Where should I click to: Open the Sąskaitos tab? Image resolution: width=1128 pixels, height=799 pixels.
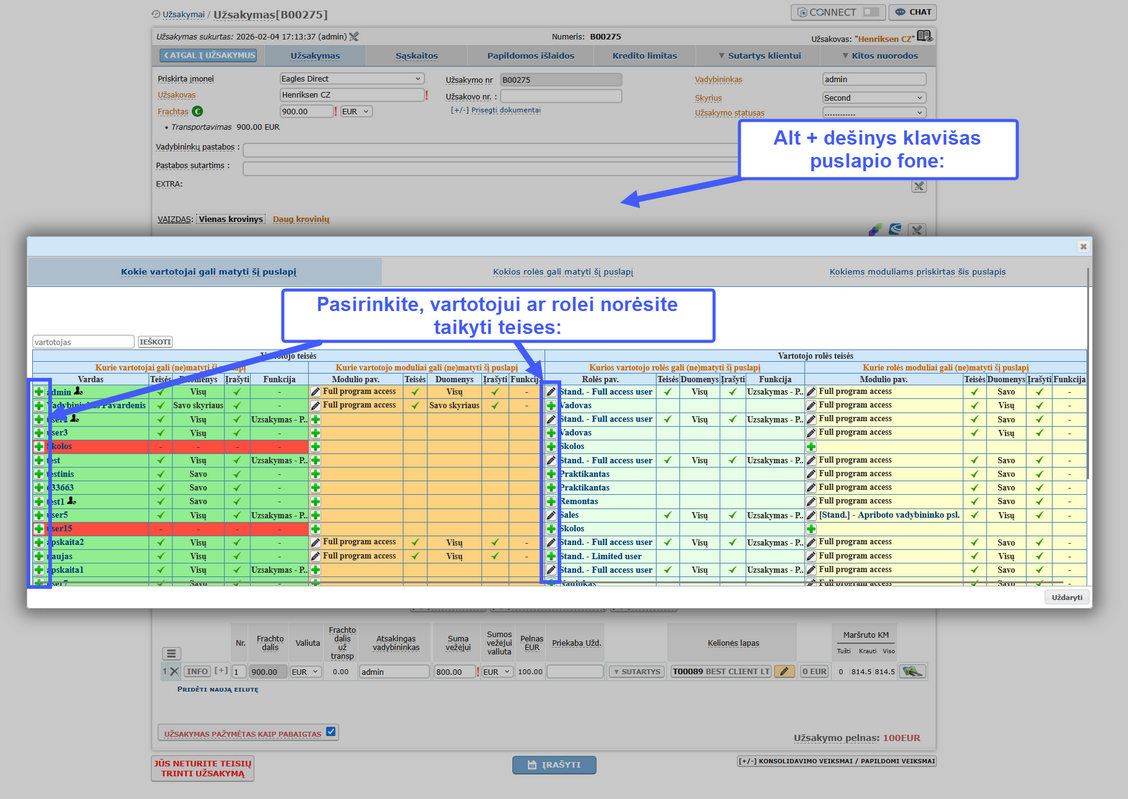click(417, 55)
